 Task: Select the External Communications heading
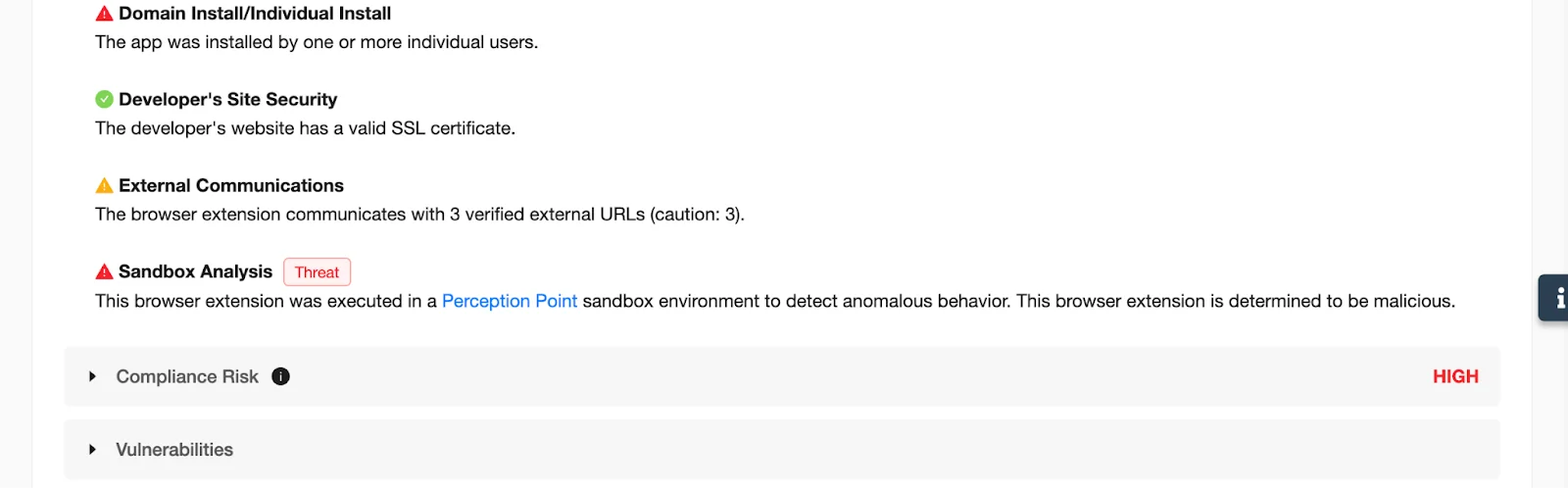click(x=231, y=185)
